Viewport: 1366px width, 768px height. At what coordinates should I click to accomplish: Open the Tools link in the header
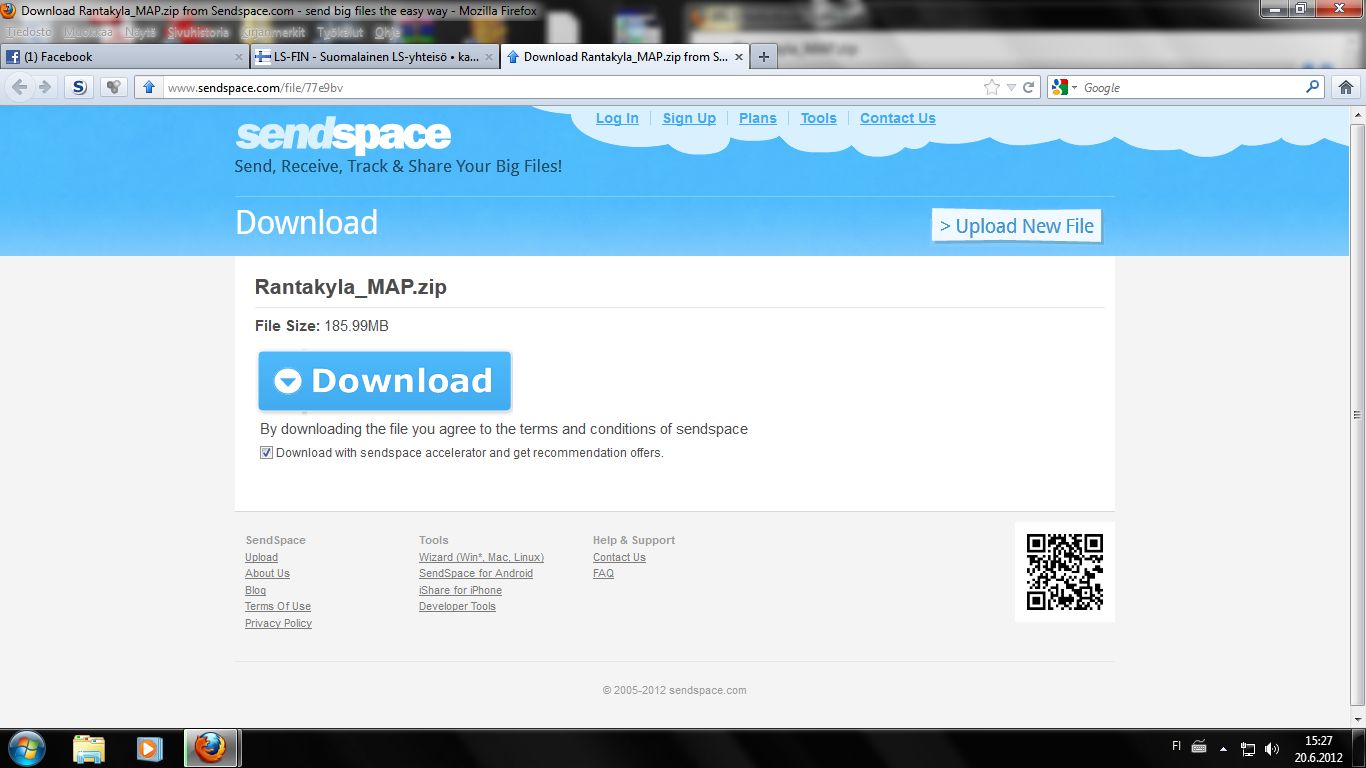tap(818, 118)
